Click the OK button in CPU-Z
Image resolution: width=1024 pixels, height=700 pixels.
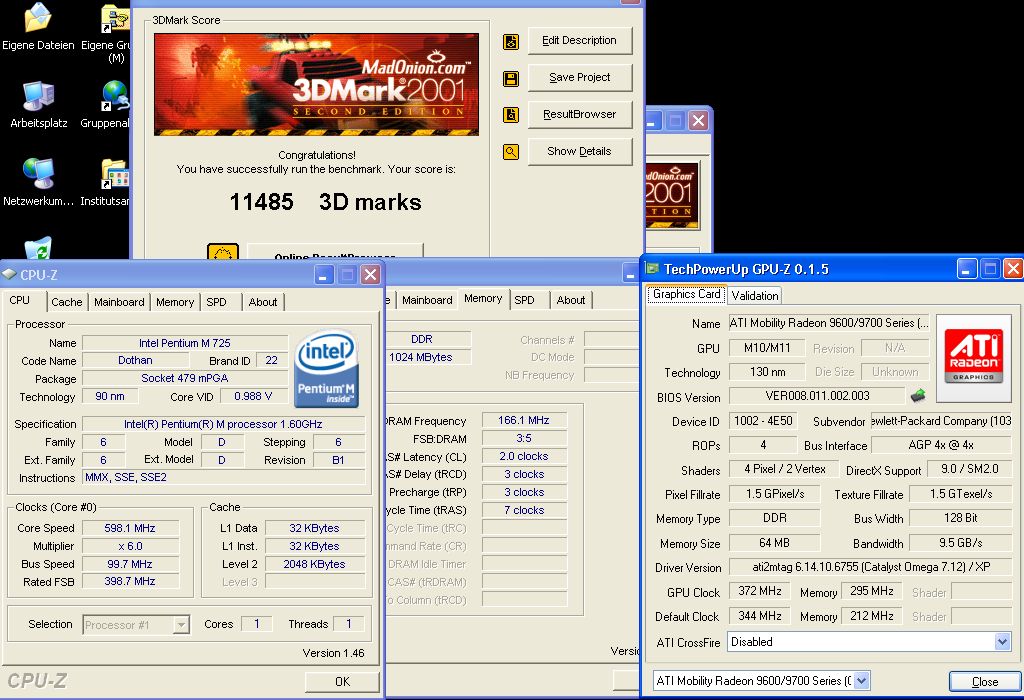pyautogui.click(x=342, y=682)
